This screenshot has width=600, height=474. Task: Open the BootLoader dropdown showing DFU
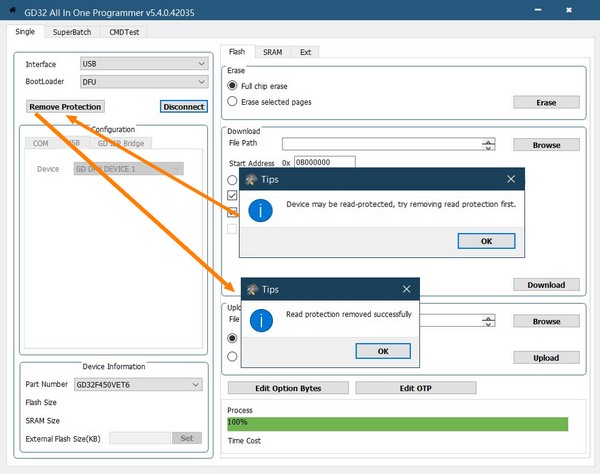pyautogui.click(x=144, y=82)
